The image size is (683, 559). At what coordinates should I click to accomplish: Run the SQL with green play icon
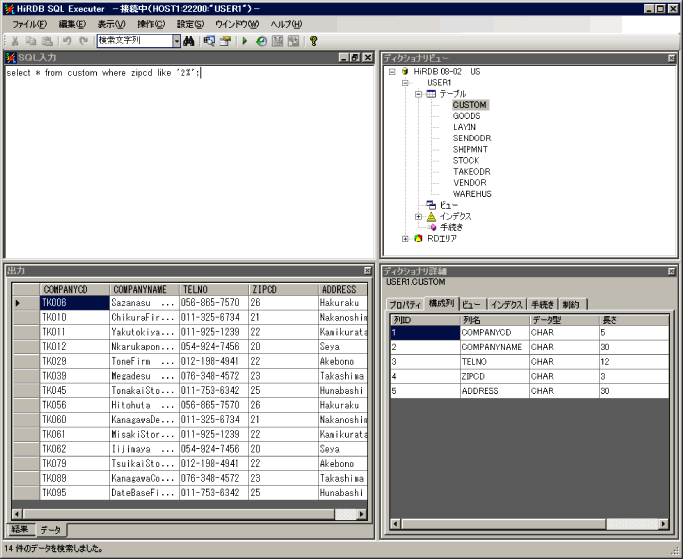coord(246,41)
